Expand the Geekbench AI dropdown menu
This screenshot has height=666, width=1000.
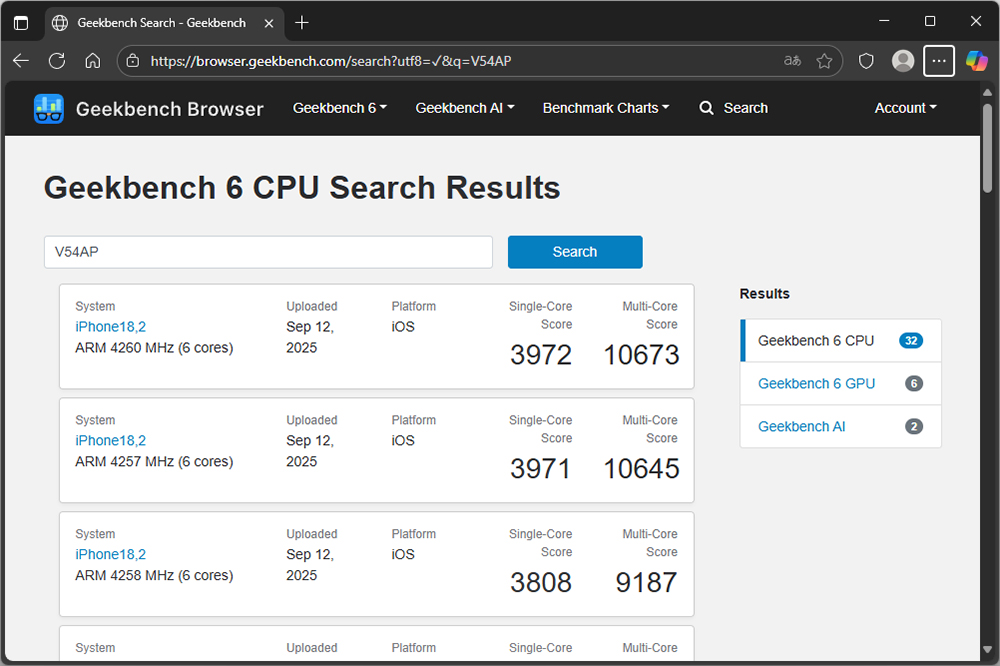tap(465, 108)
